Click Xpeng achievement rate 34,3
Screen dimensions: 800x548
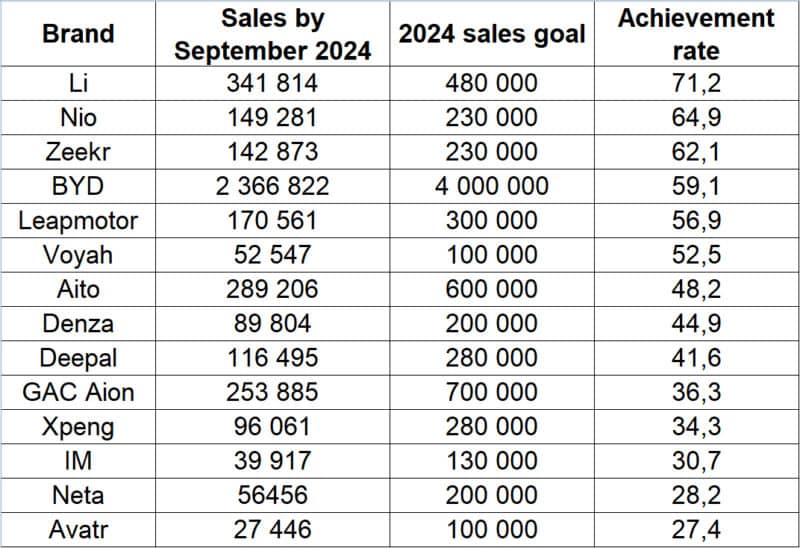click(x=696, y=426)
